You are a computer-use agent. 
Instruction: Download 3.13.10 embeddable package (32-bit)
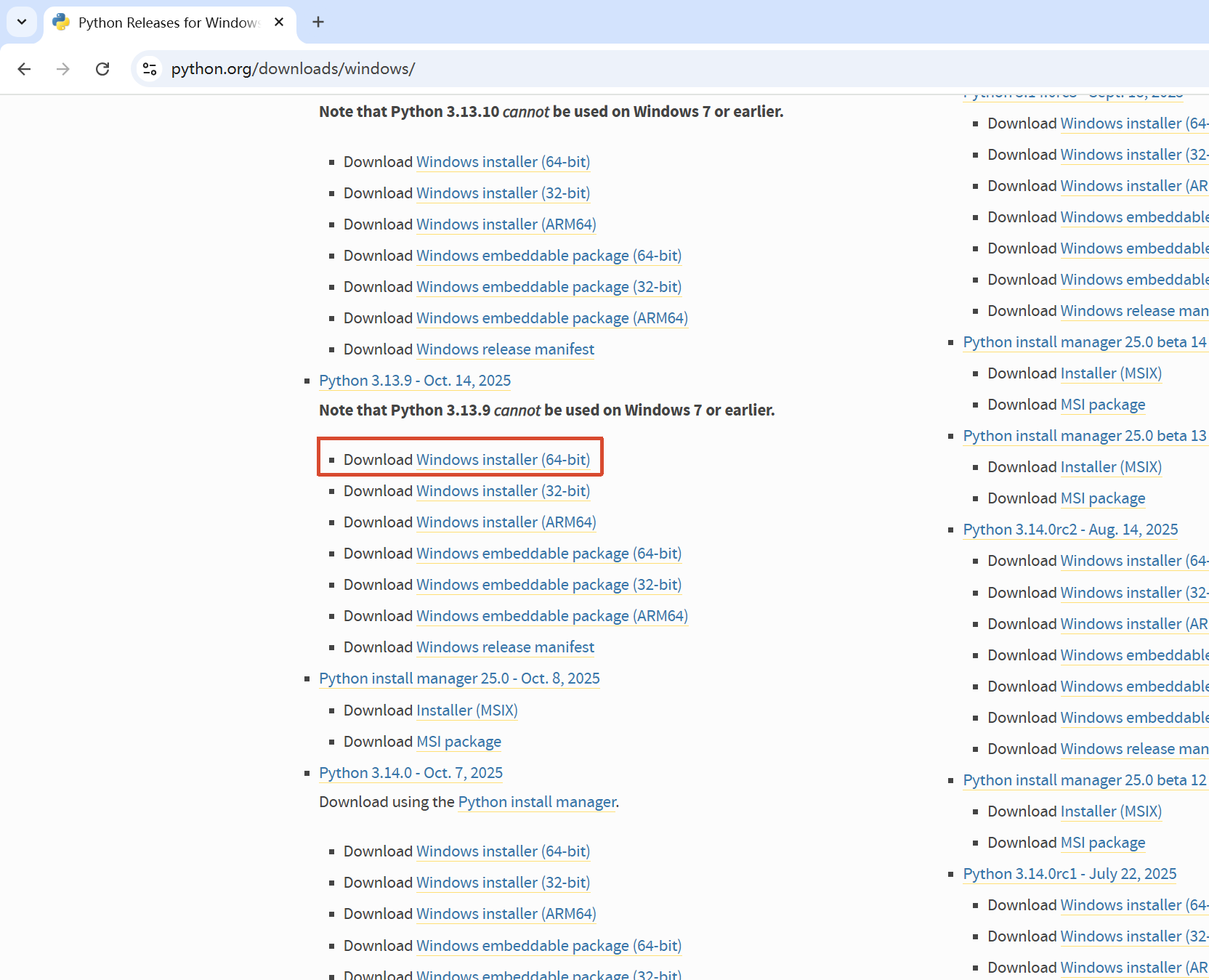549,287
